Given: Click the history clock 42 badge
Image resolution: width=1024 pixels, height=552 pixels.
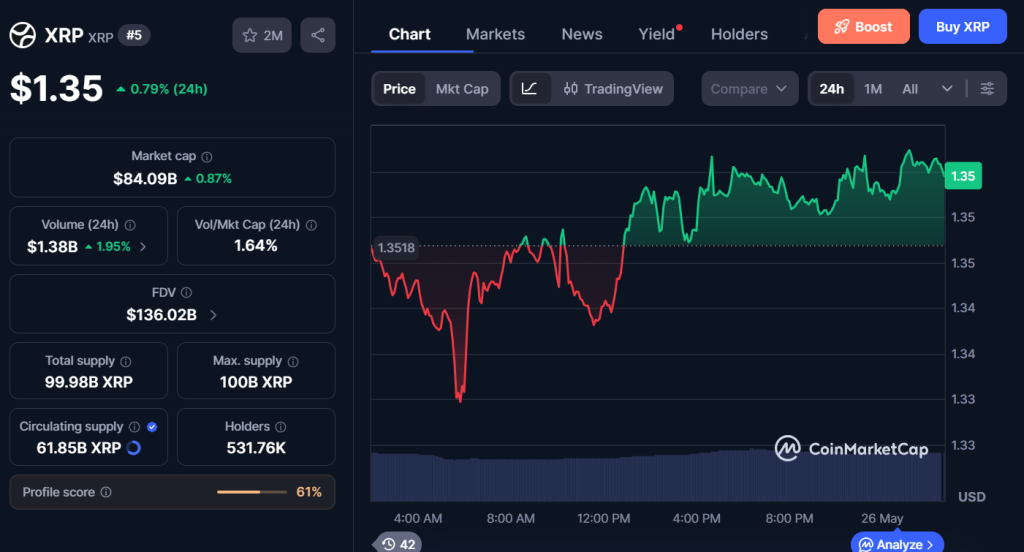Looking at the screenshot, I should 398,544.
